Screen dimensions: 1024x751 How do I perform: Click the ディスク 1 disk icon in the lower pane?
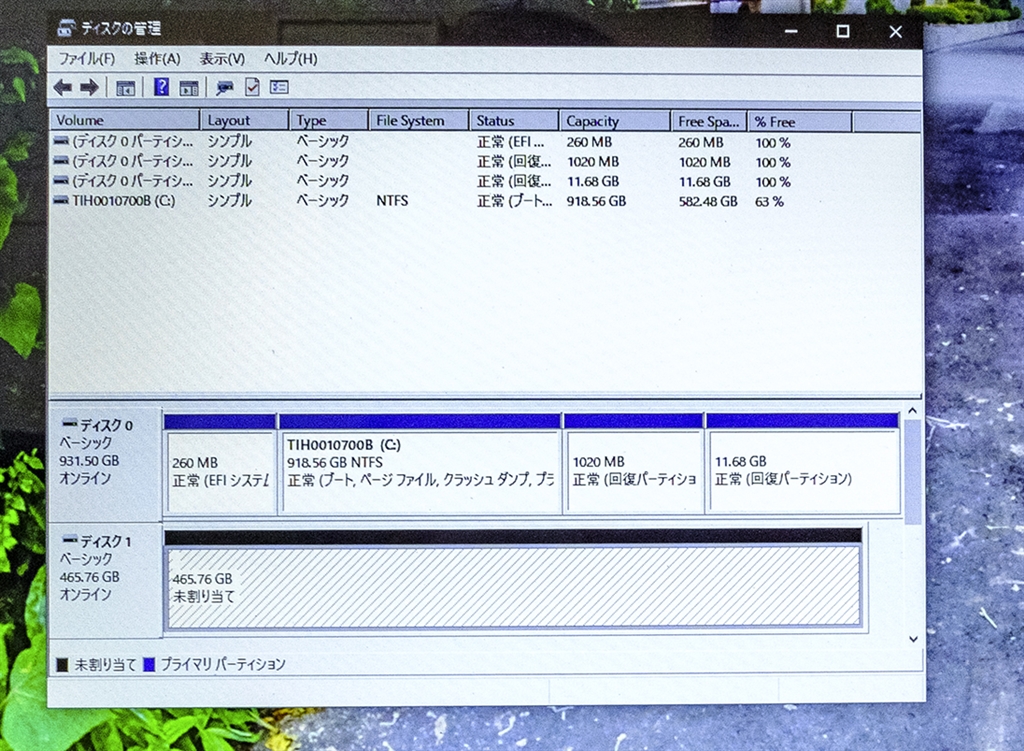click(x=70, y=539)
